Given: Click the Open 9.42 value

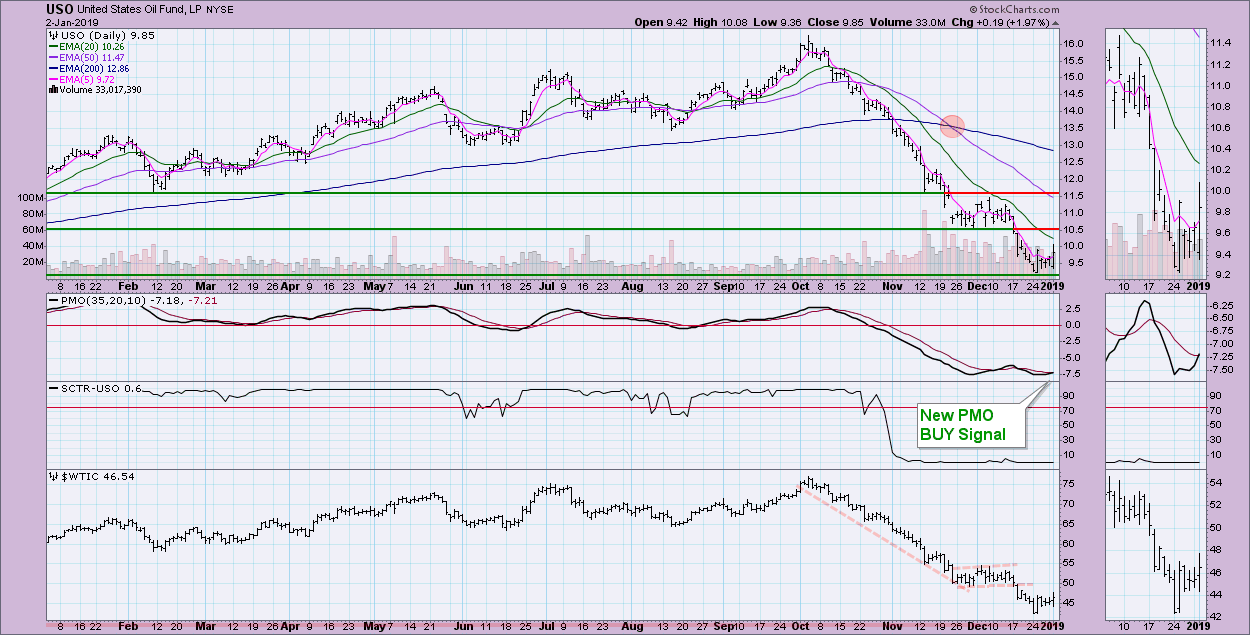Looking at the screenshot, I should [x=660, y=22].
